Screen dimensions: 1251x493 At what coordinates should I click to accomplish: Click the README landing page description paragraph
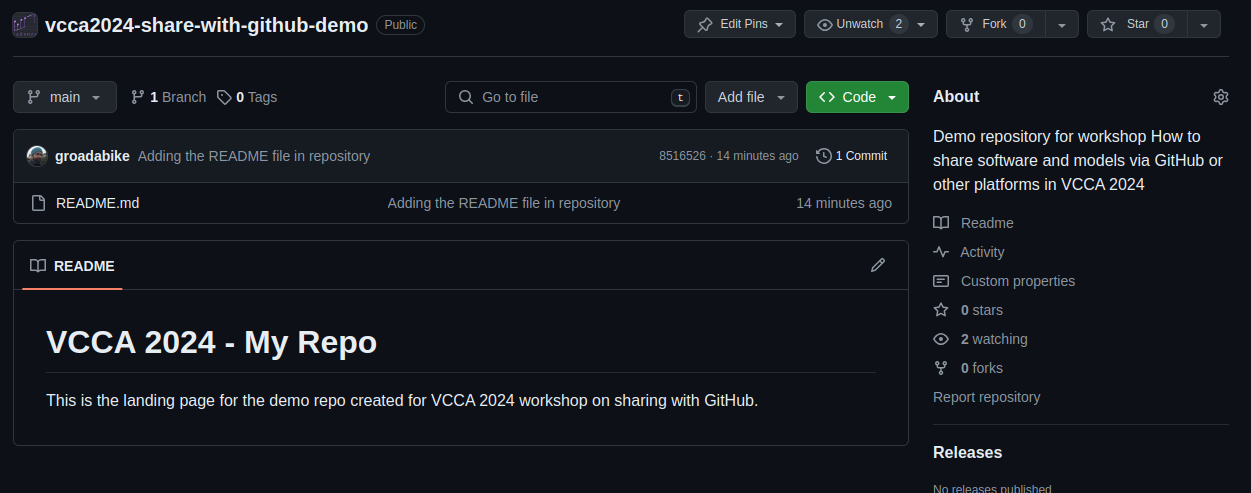click(402, 401)
